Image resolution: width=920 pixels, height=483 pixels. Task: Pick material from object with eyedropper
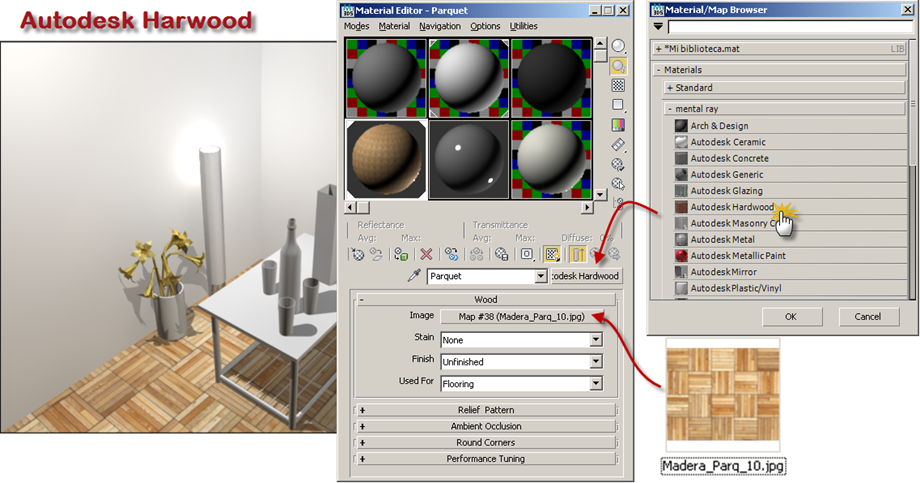[x=414, y=276]
